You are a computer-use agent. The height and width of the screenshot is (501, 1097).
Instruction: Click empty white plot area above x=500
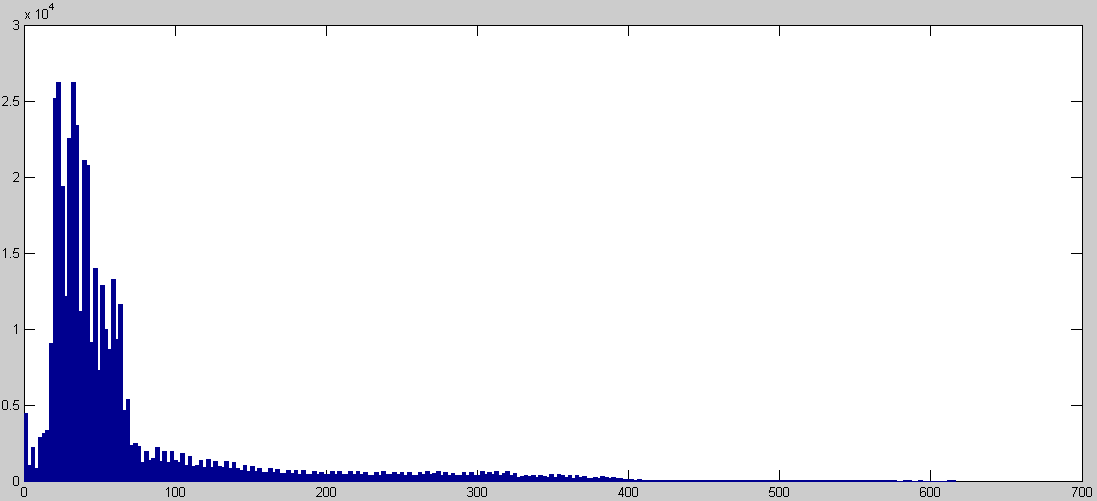coord(779,250)
